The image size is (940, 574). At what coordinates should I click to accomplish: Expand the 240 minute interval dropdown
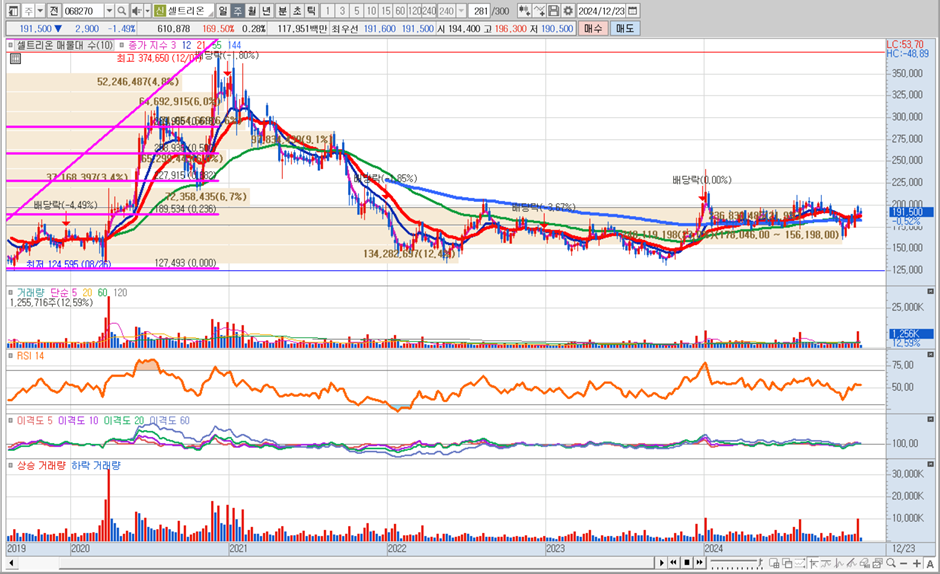click(462, 10)
